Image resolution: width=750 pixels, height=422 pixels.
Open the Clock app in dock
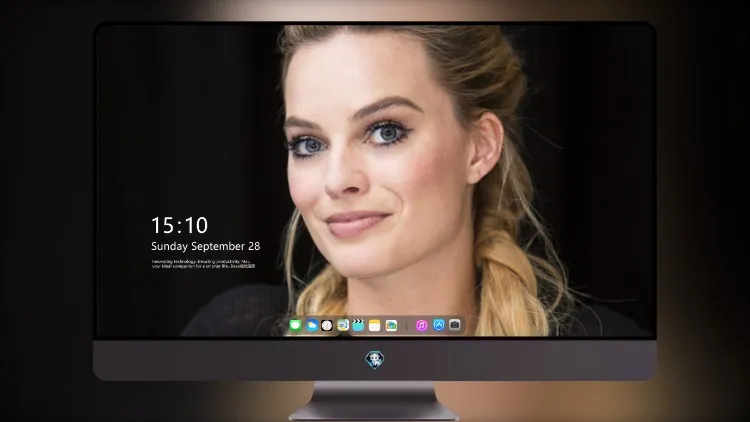[x=327, y=325]
